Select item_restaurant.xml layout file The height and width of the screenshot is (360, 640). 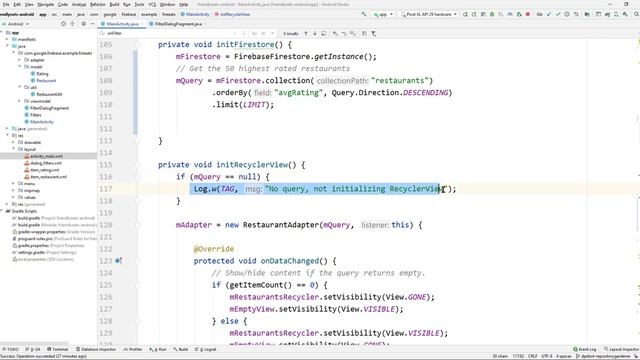click(x=45, y=177)
